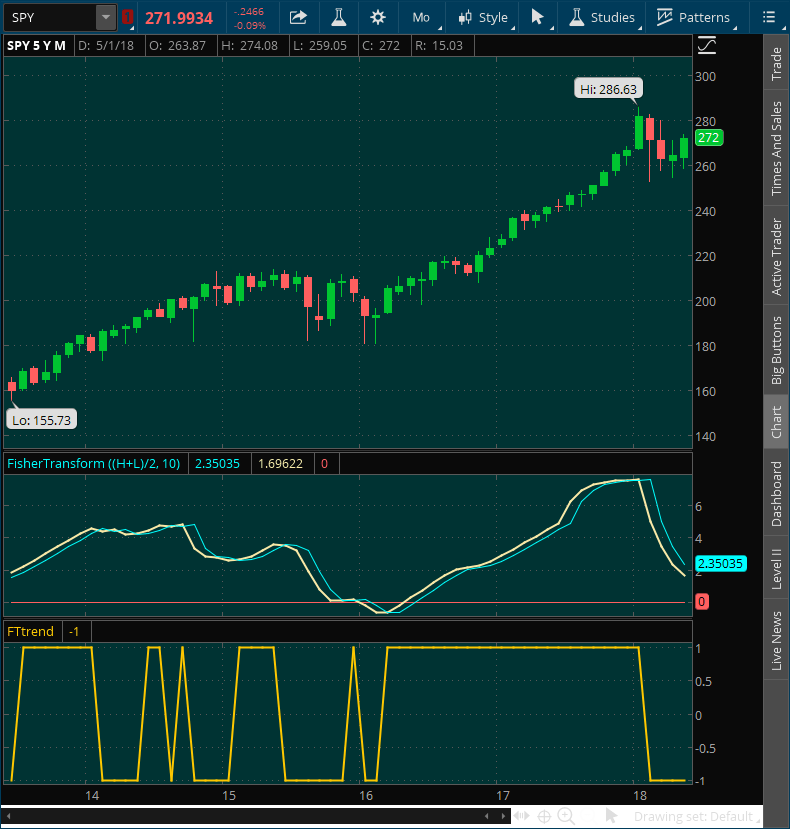Click the zoom in magnifier icon

(x=566, y=816)
